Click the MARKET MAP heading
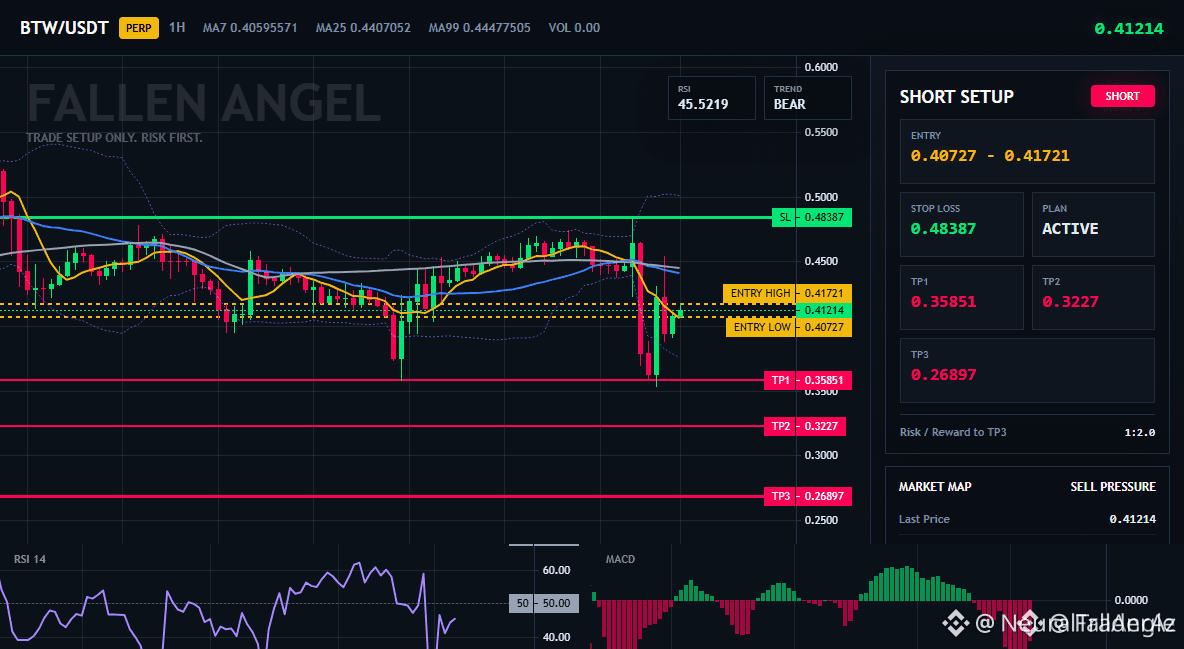Viewport: 1184px width, 649px height. [x=935, y=487]
